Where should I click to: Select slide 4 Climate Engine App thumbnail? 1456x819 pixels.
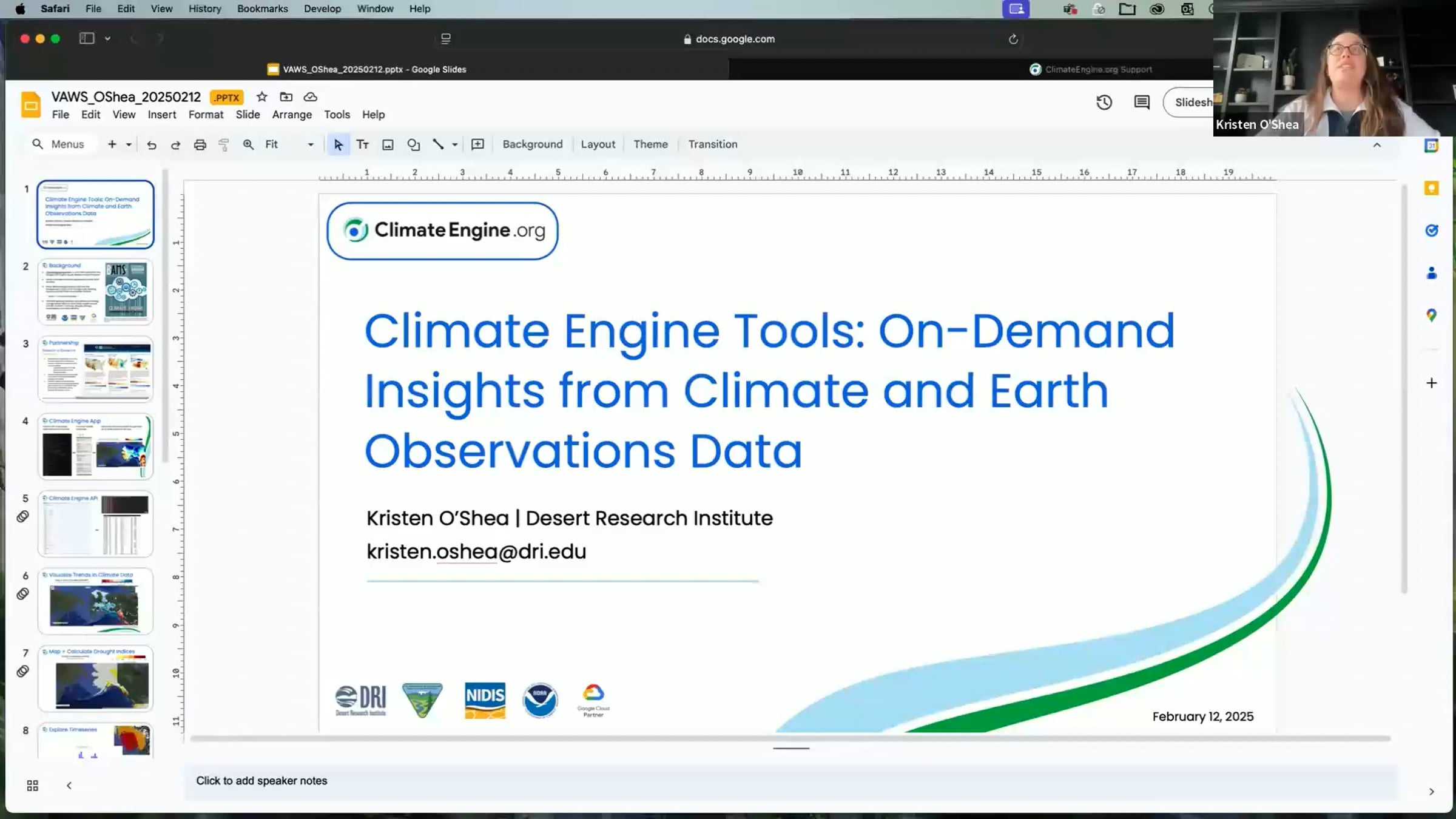(95, 447)
